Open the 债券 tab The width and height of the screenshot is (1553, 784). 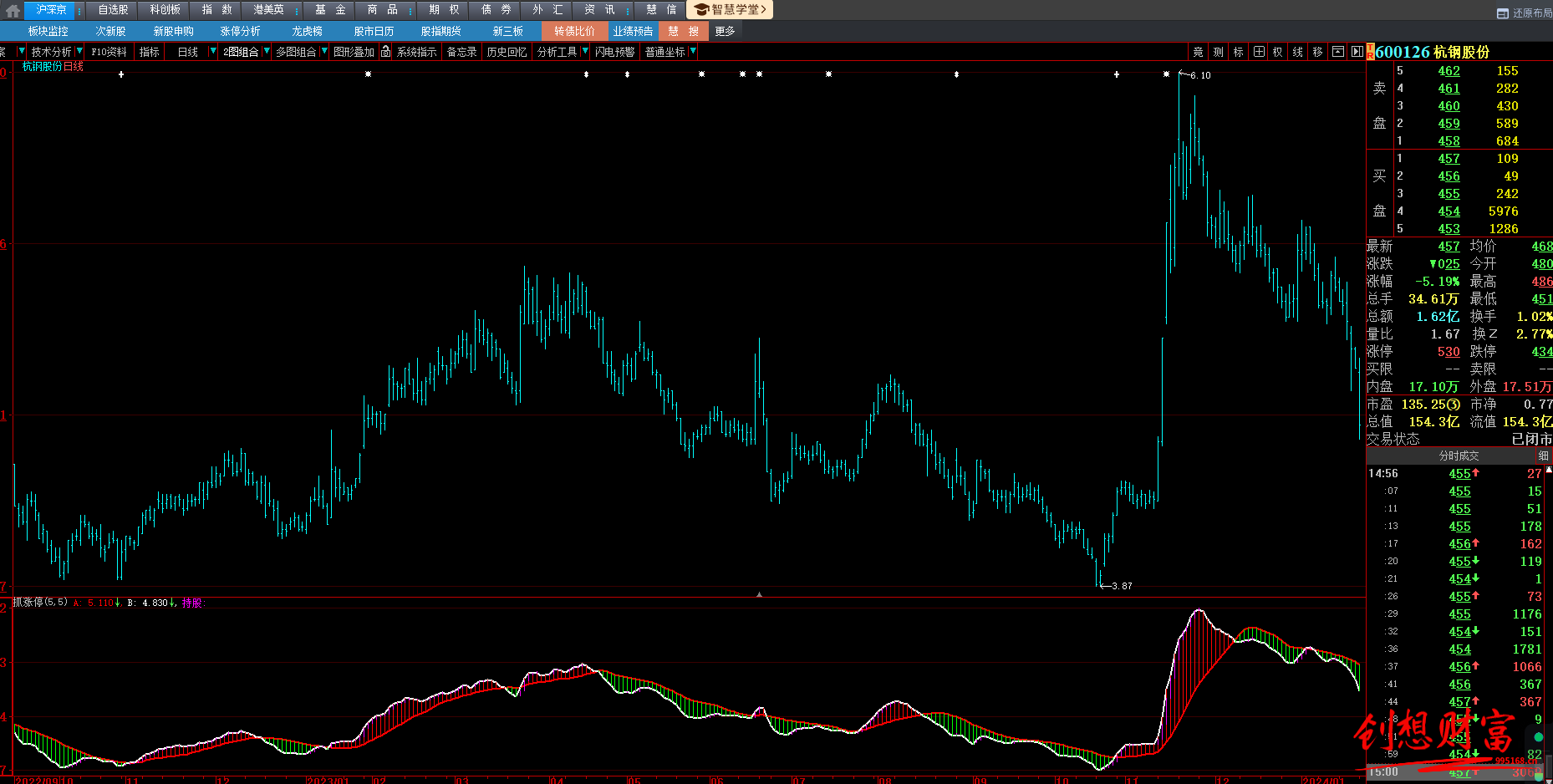(x=496, y=10)
